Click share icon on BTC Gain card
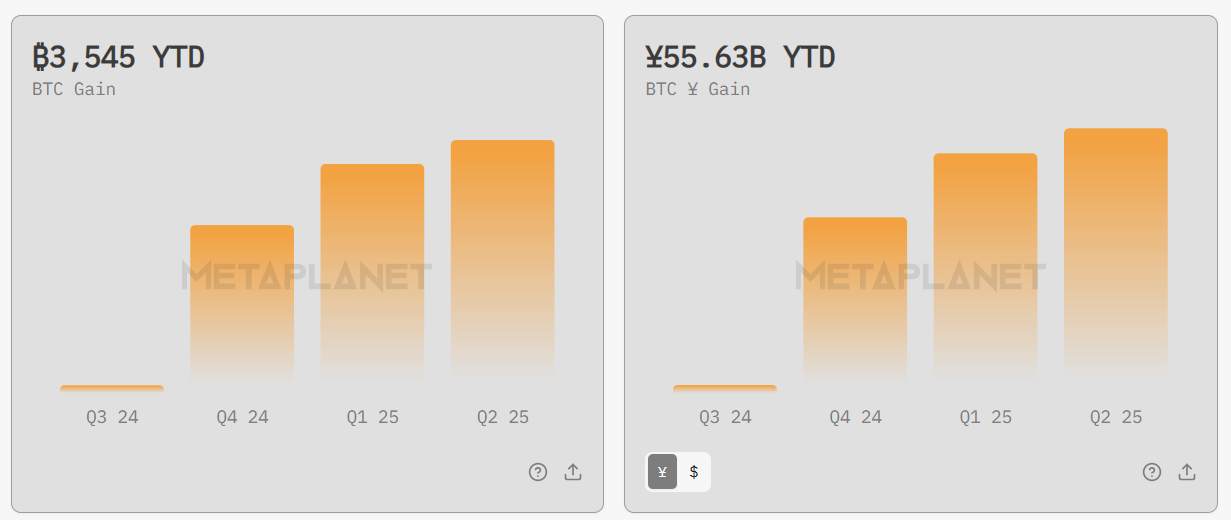This screenshot has height=520, width=1231. (x=573, y=472)
